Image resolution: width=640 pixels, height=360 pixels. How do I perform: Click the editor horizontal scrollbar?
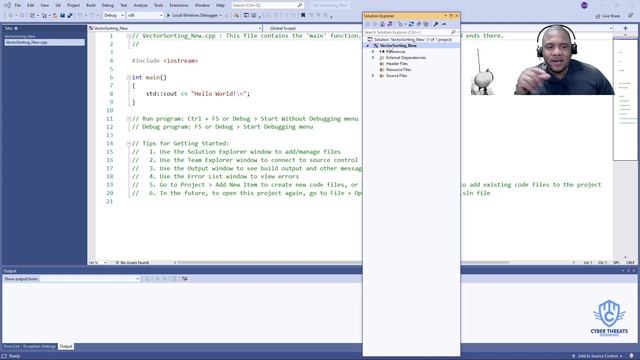pos(343,262)
